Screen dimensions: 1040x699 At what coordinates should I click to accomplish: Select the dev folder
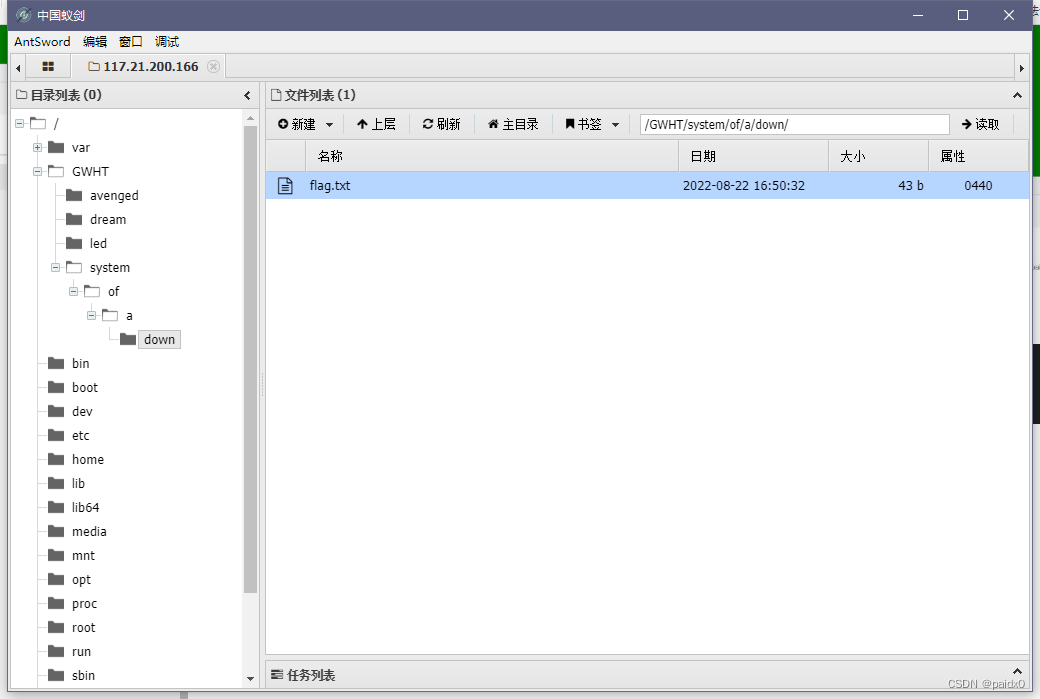[x=82, y=412]
